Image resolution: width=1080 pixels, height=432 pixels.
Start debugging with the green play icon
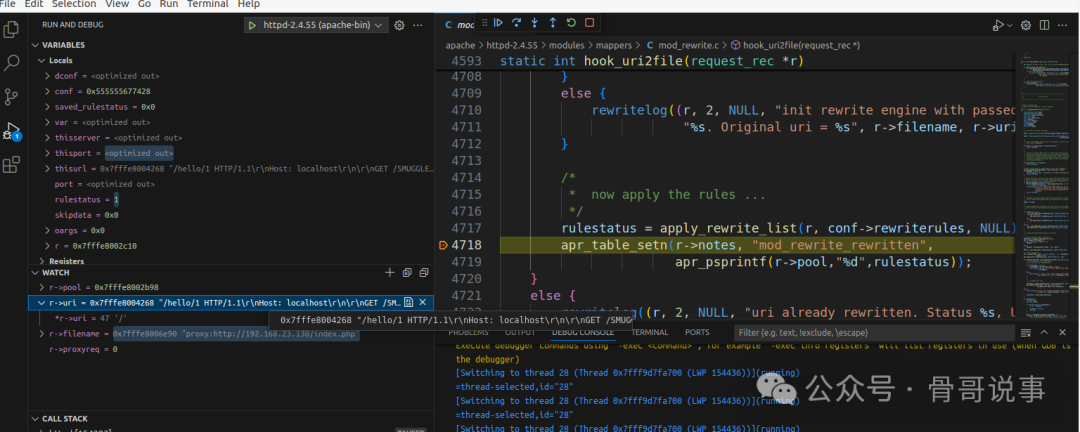pos(252,25)
